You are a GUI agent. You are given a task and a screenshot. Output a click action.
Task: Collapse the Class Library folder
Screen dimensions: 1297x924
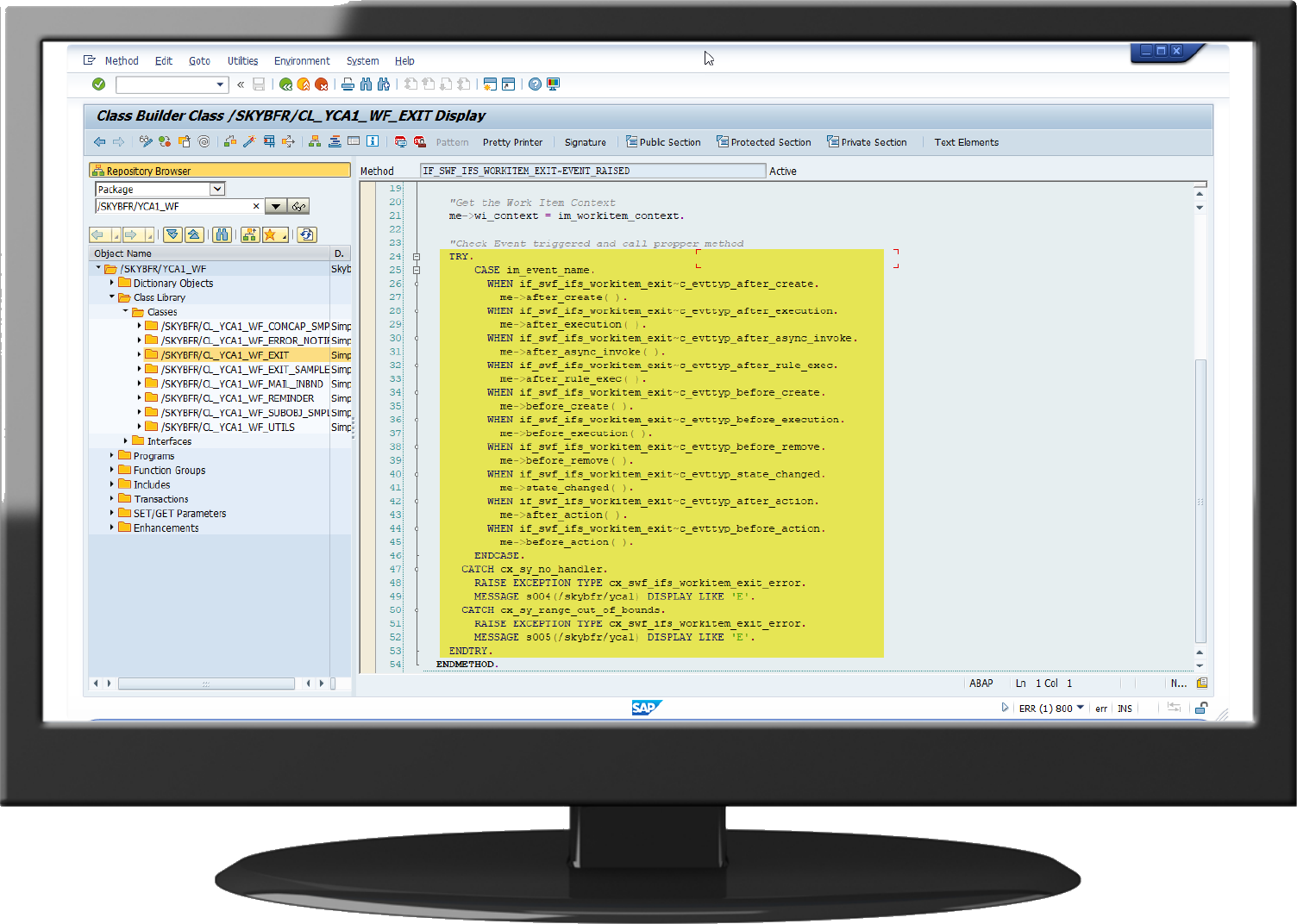coord(112,297)
